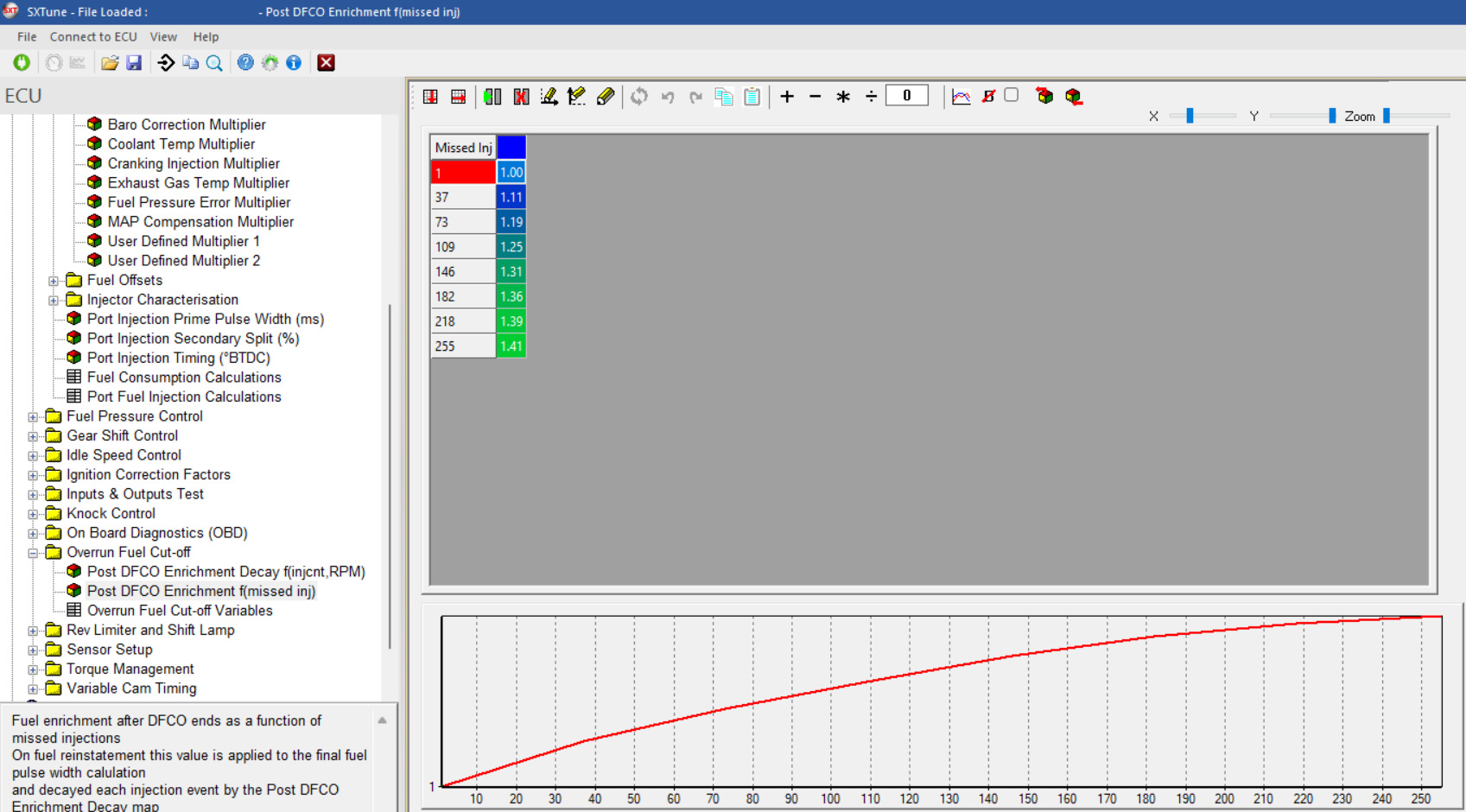Click the asterisk multiply-value button
This screenshot has width=1466, height=812.
843,97
